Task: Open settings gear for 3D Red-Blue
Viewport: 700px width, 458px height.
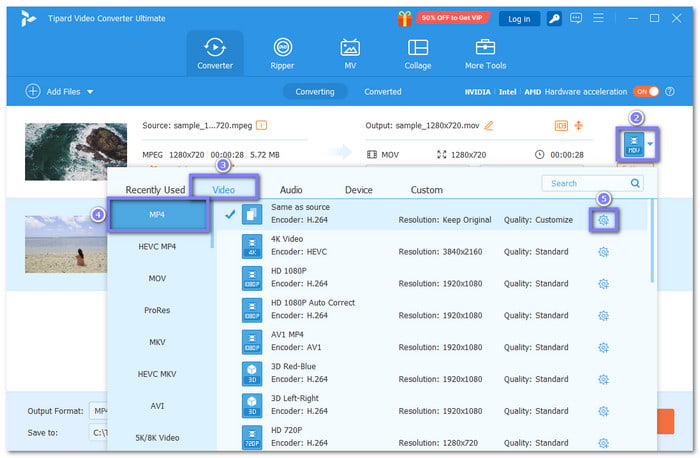Action: 603,379
